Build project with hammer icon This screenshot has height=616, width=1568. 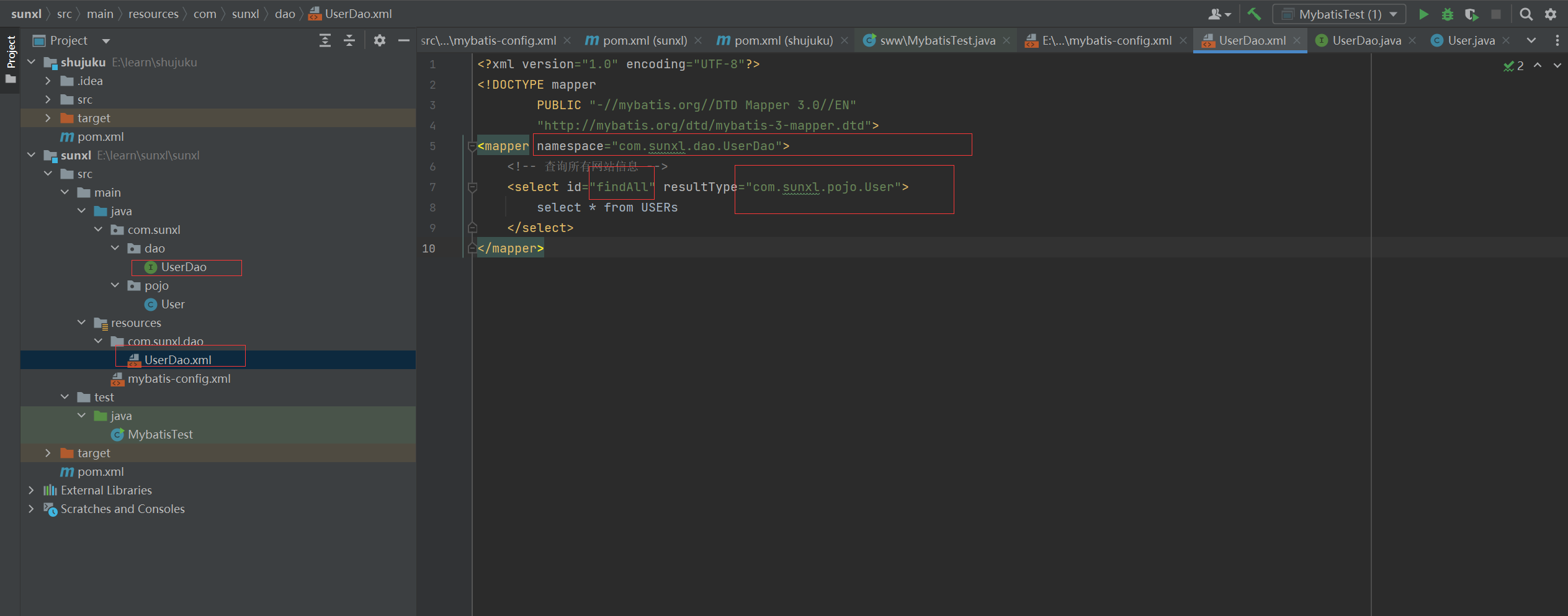(1254, 14)
